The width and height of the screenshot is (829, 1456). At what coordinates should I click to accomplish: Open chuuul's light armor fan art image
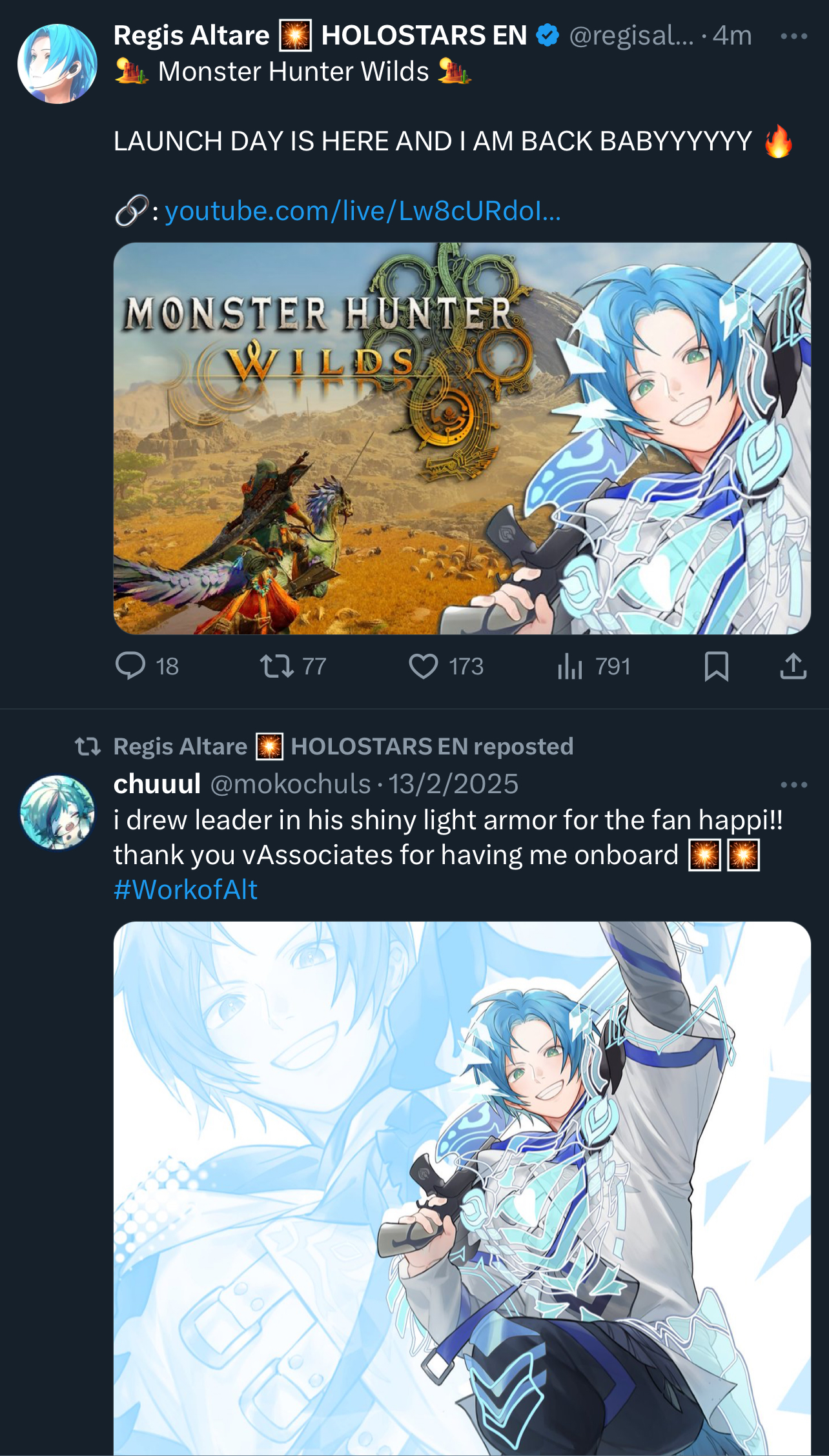tap(462, 1188)
